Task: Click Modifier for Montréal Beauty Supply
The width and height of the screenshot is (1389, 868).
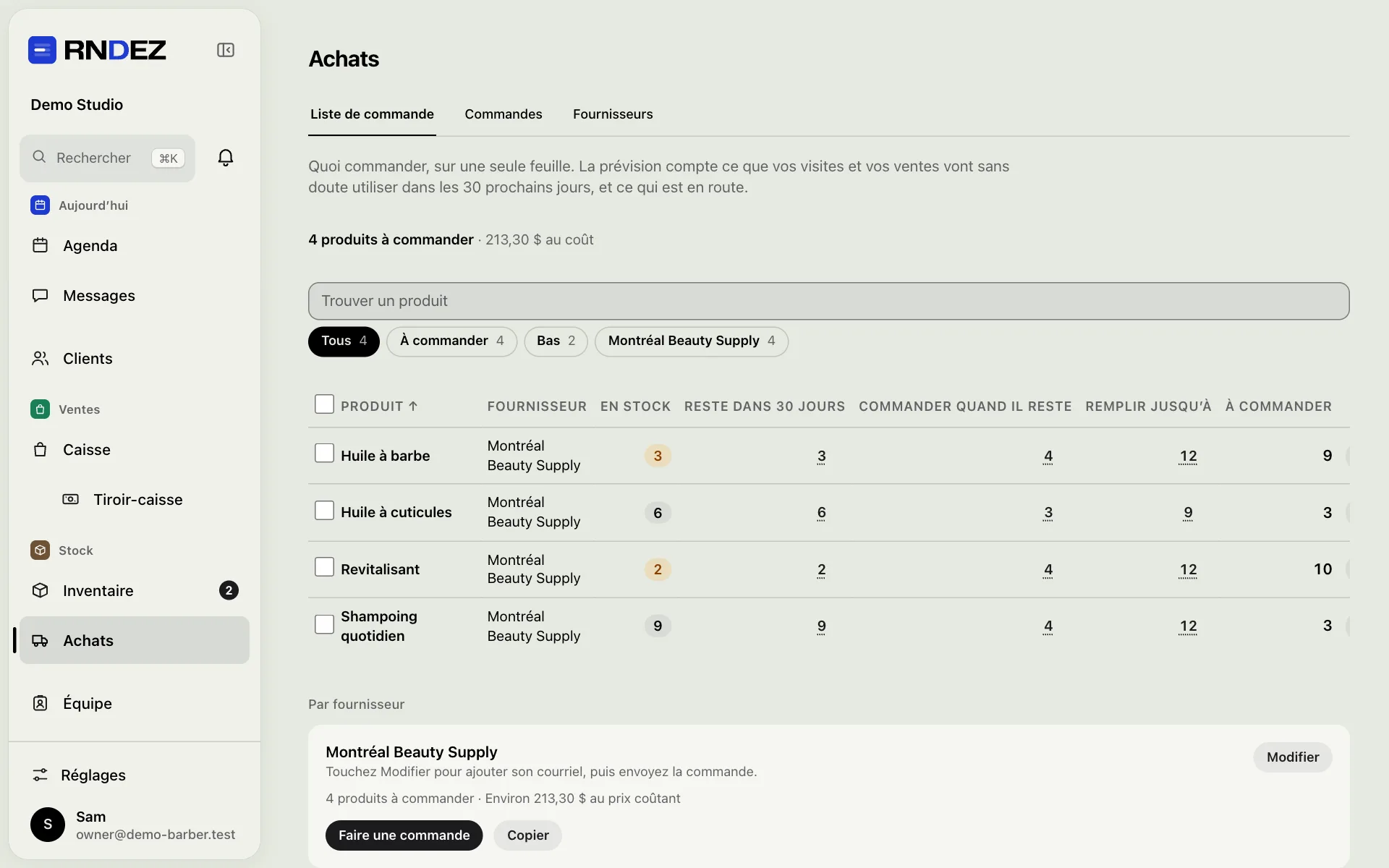Action: tap(1293, 757)
